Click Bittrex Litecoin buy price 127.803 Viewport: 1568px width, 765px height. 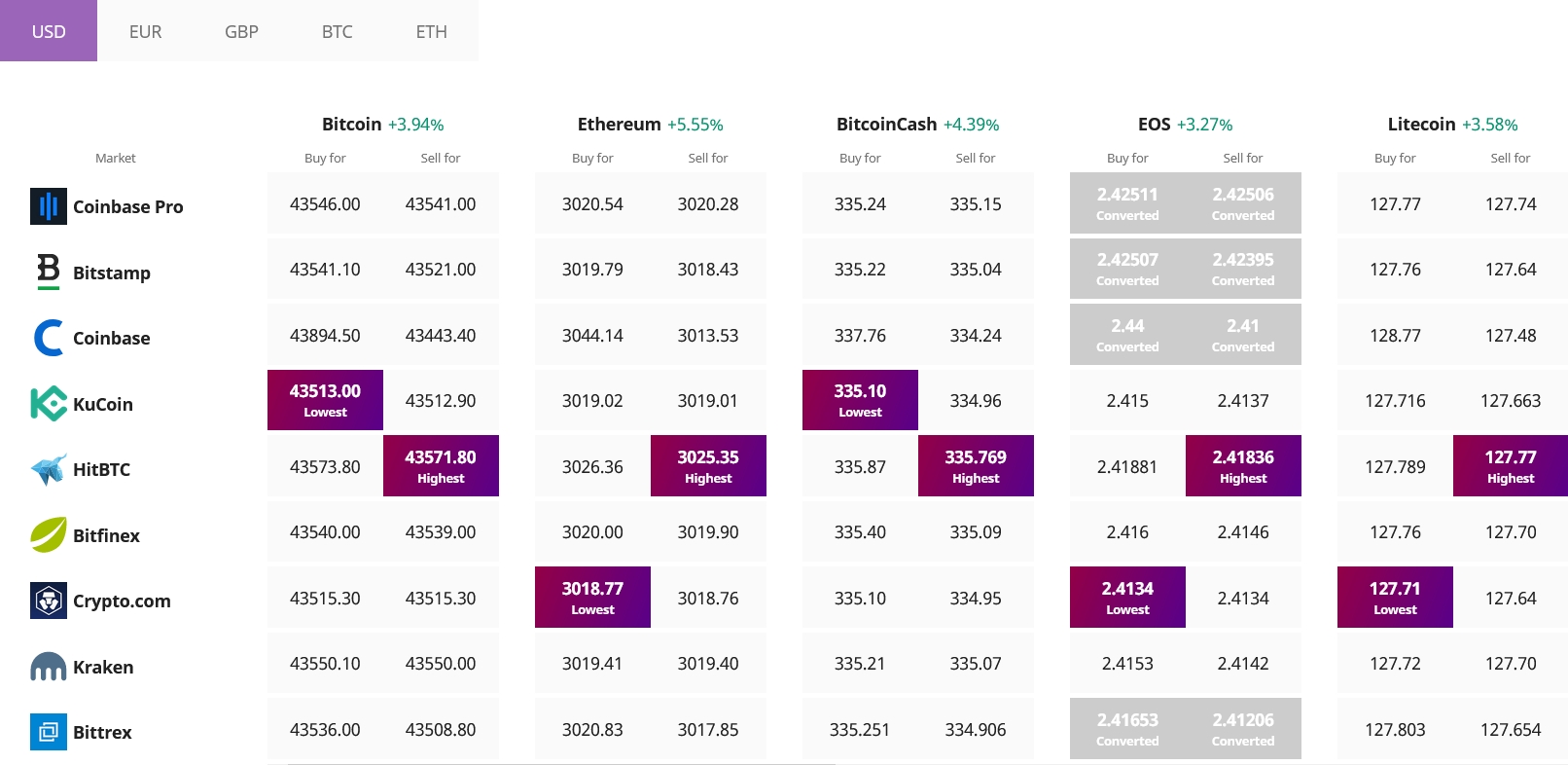1395,730
